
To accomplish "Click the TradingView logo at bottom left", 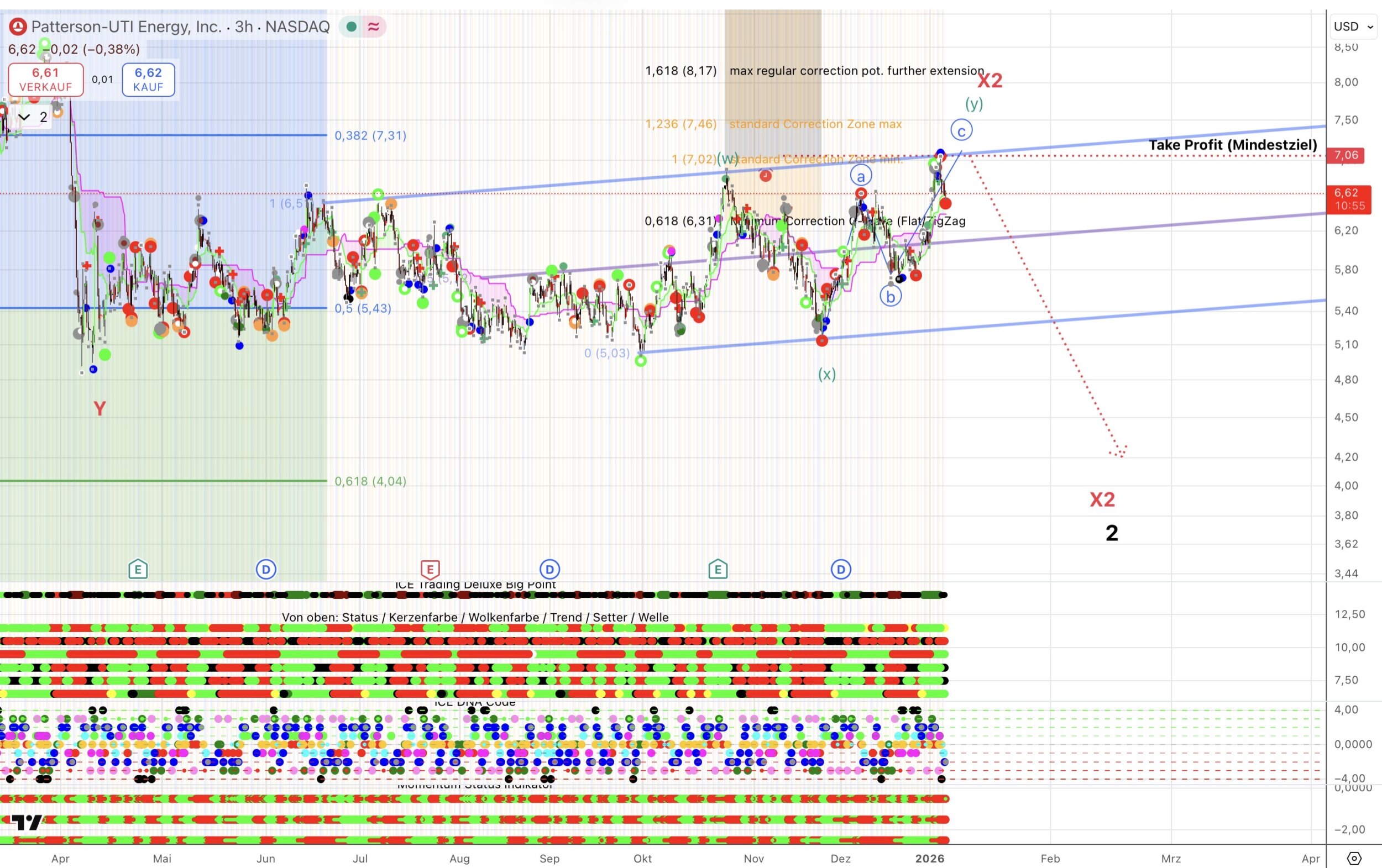I will click(x=27, y=822).
